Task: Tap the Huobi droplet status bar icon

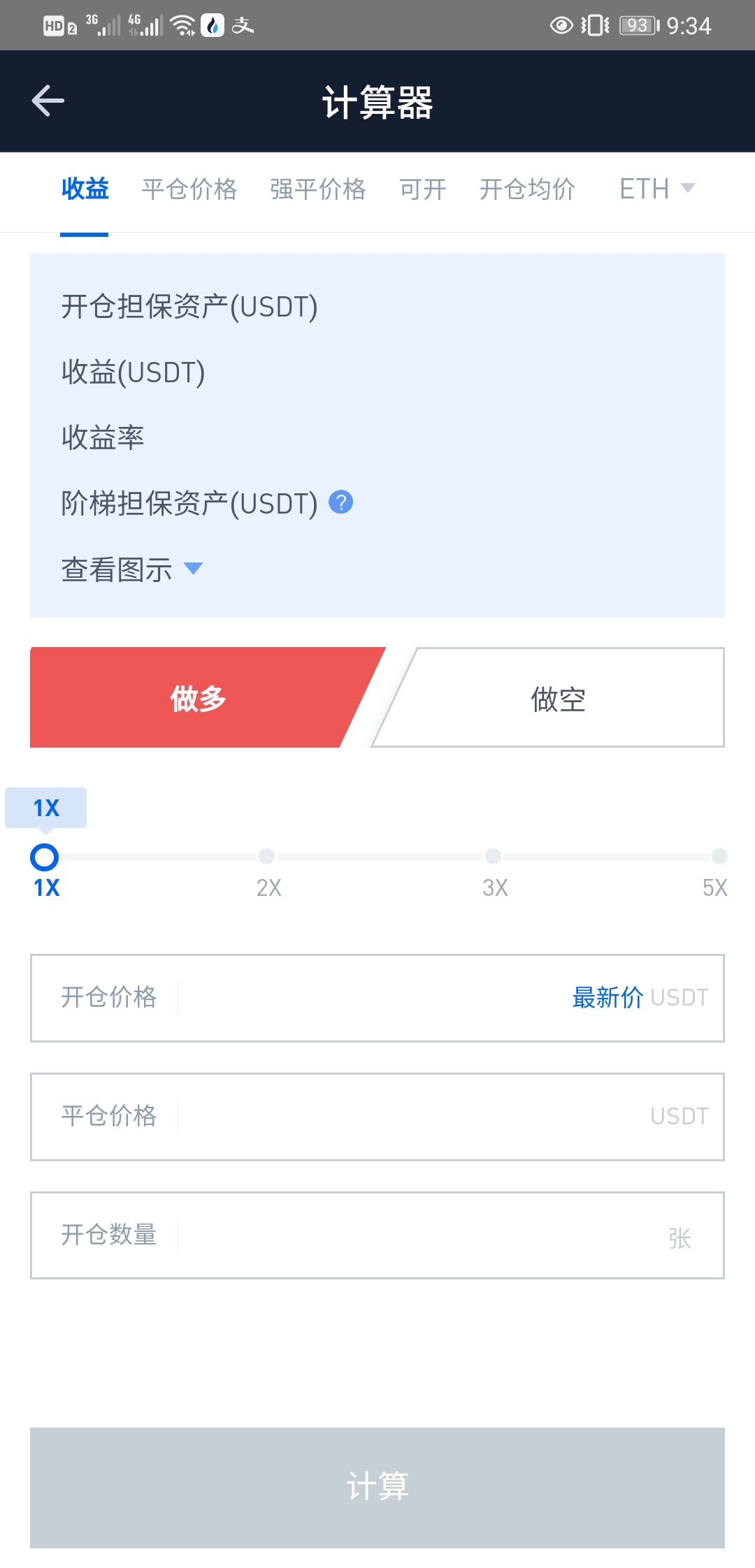Action: pyautogui.click(x=213, y=26)
